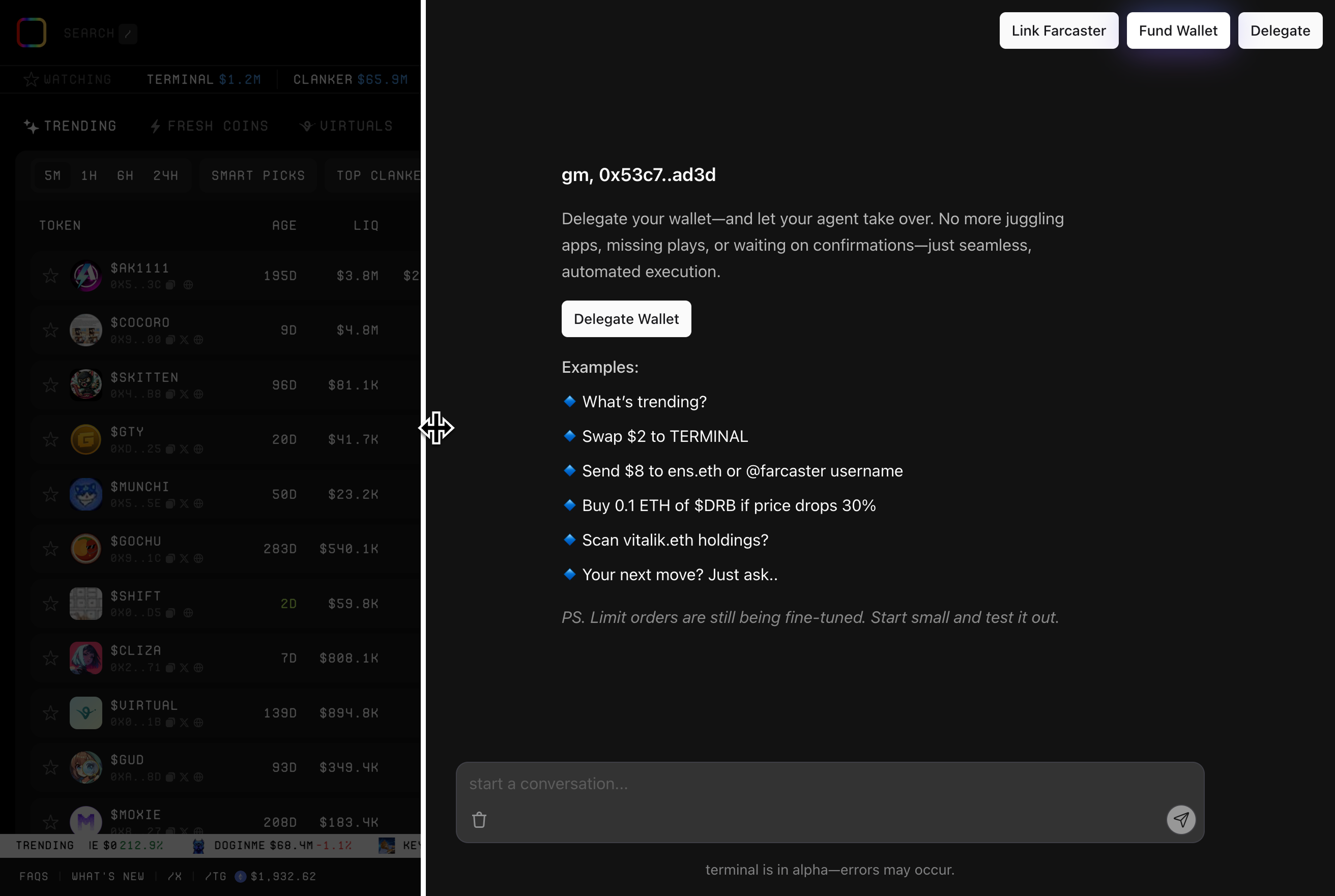The image size is (1335, 896).
Task: Star the $MUNCHI token
Action: 50,494
